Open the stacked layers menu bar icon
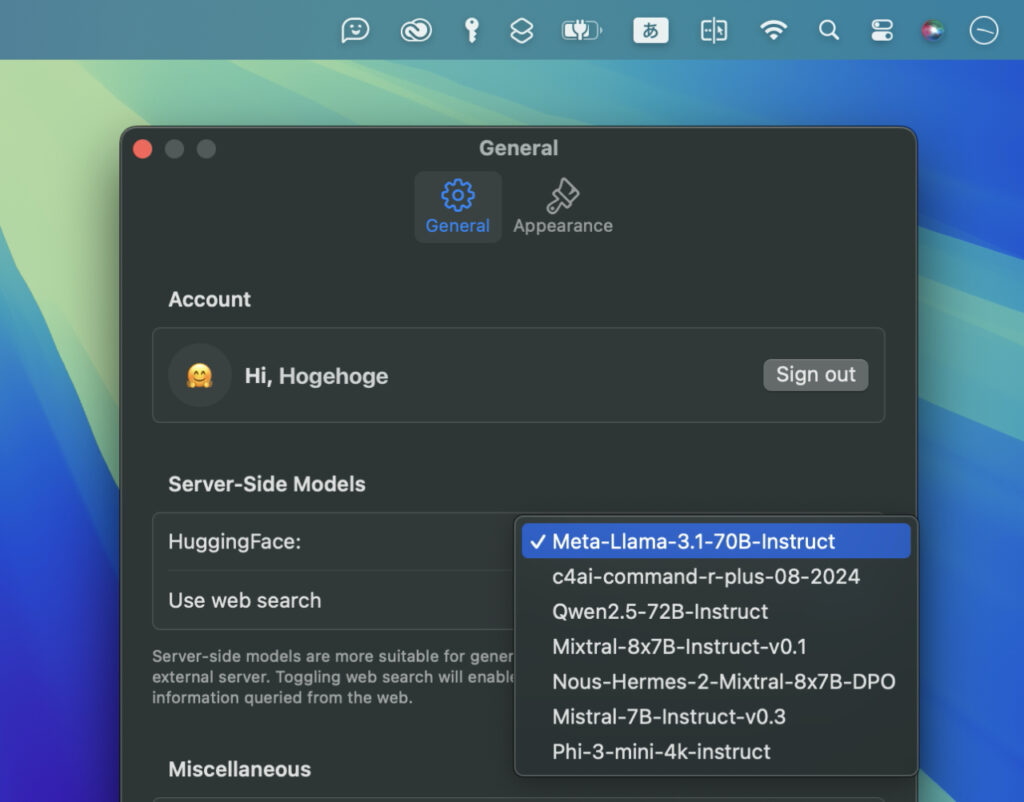The width and height of the screenshot is (1024, 802). tap(521, 31)
